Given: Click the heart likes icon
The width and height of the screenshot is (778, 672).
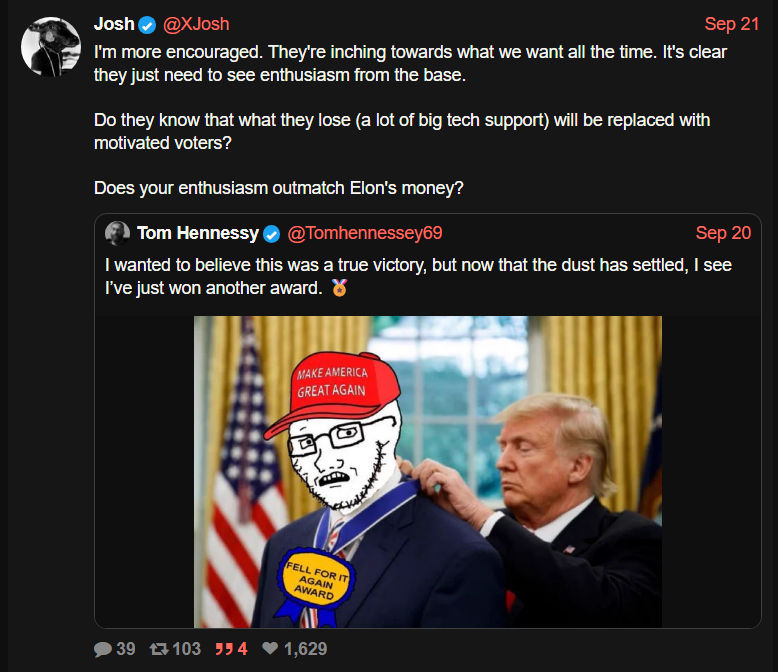Looking at the screenshot, I should coord(270,648).
